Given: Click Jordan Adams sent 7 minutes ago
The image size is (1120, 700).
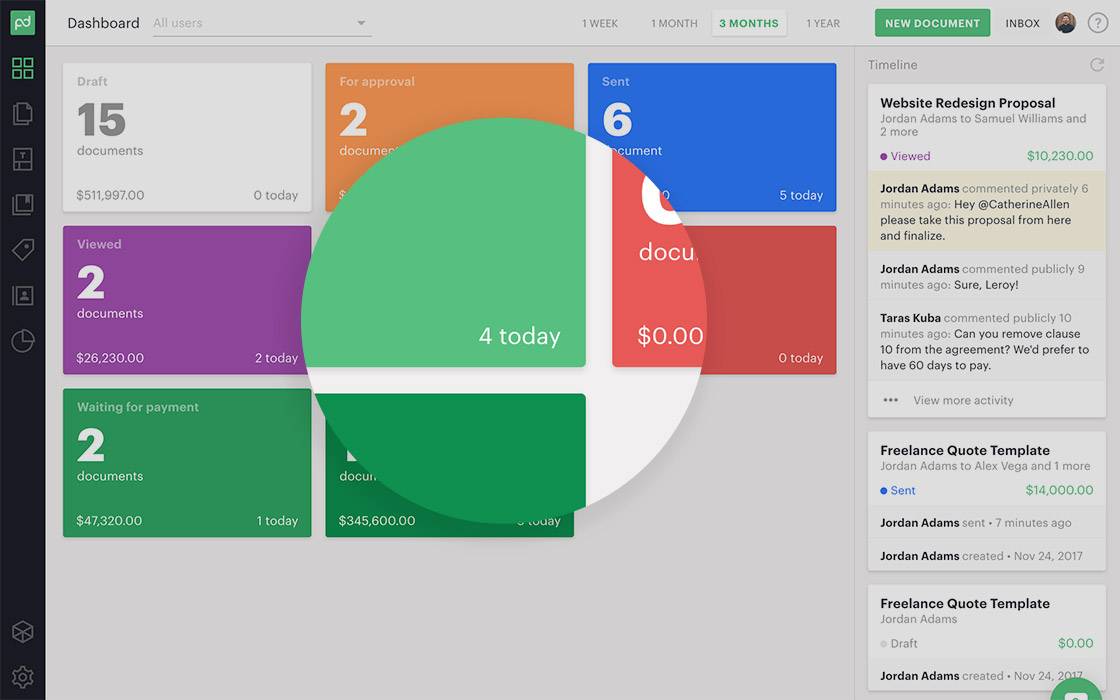Looking at the screenshot, I should [x=975, y=523].
